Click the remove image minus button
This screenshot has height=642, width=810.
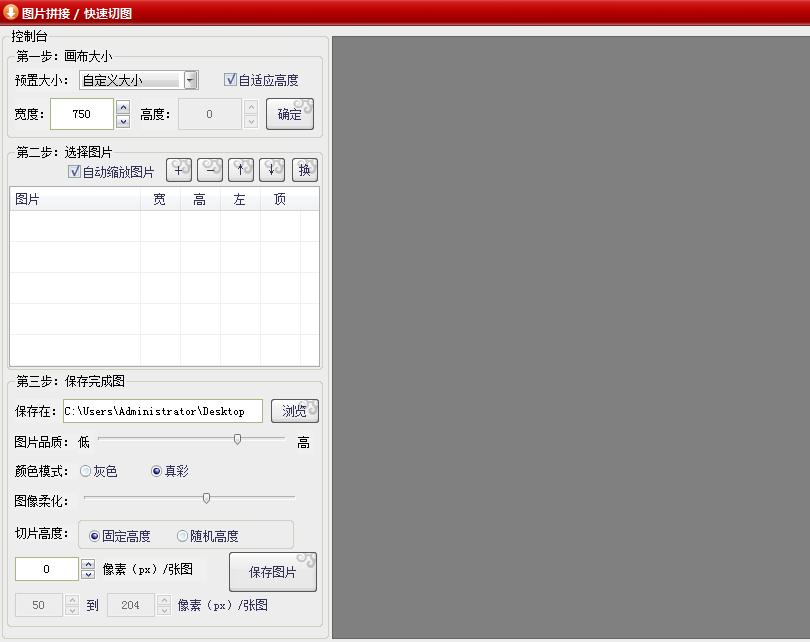[x=210, y=170]
